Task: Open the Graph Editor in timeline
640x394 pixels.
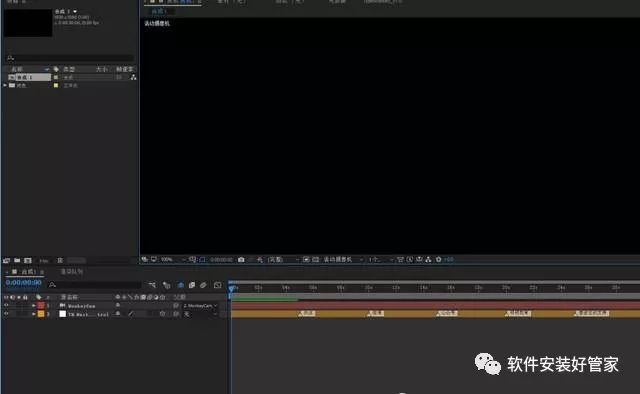Action: click(218, 285)
